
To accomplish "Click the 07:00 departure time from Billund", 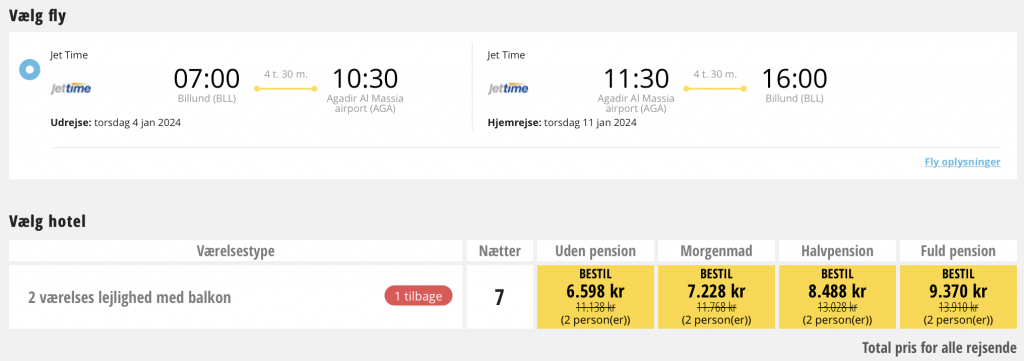I will (x=207, y=79).
